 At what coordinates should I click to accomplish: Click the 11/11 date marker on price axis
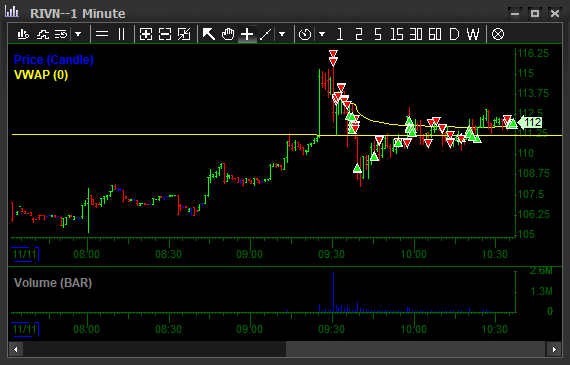[25, 254]
